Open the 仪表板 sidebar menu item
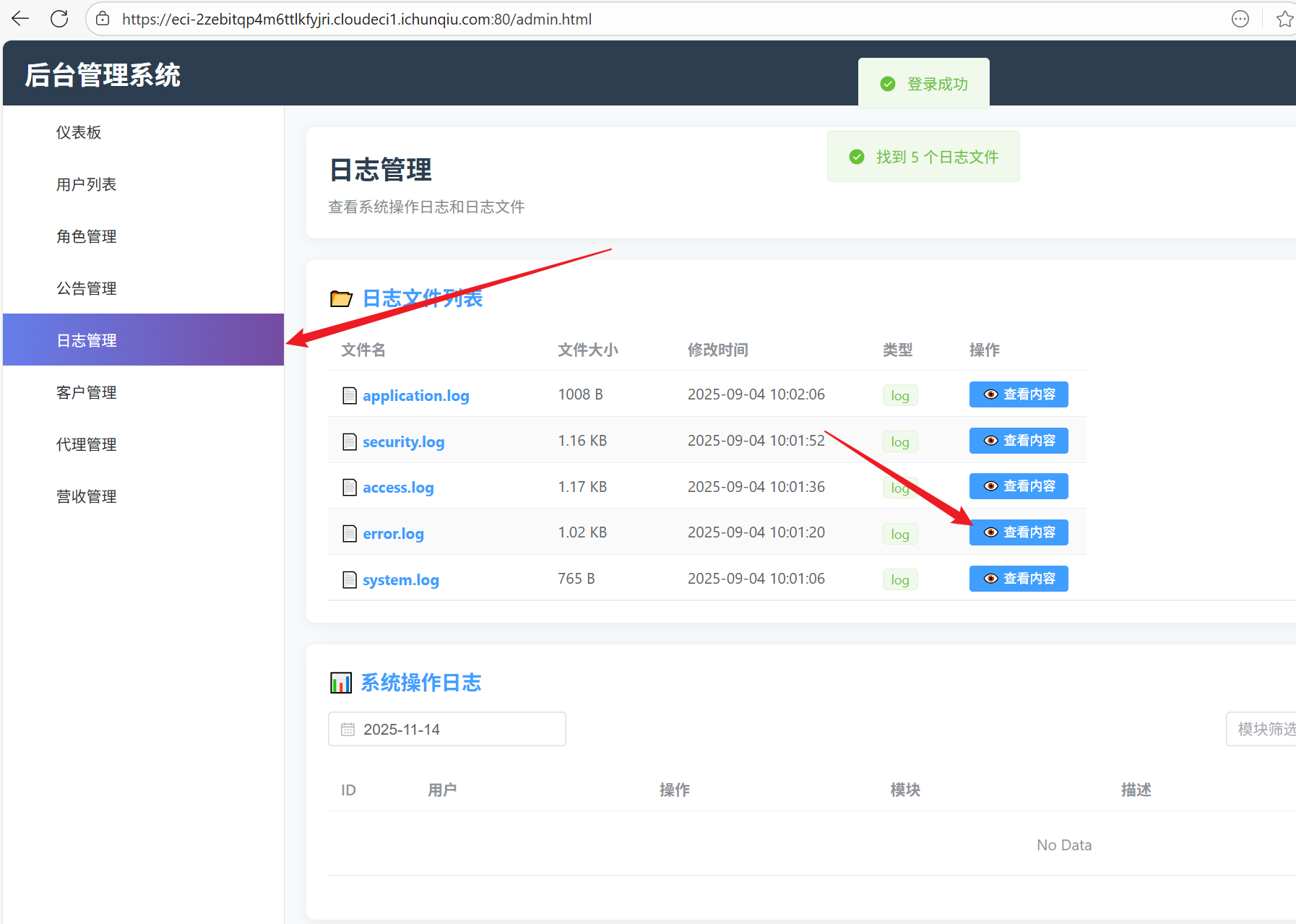This screenshot has height=924, width=1296. tap(79, 132)
